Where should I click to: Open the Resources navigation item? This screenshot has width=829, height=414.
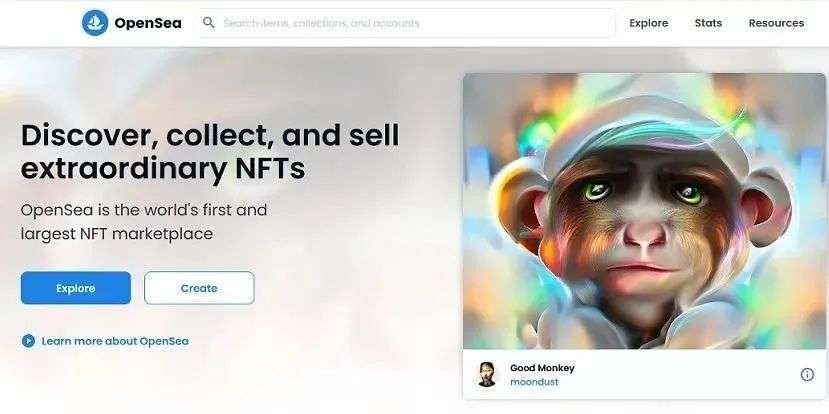[x=776, y=23]
